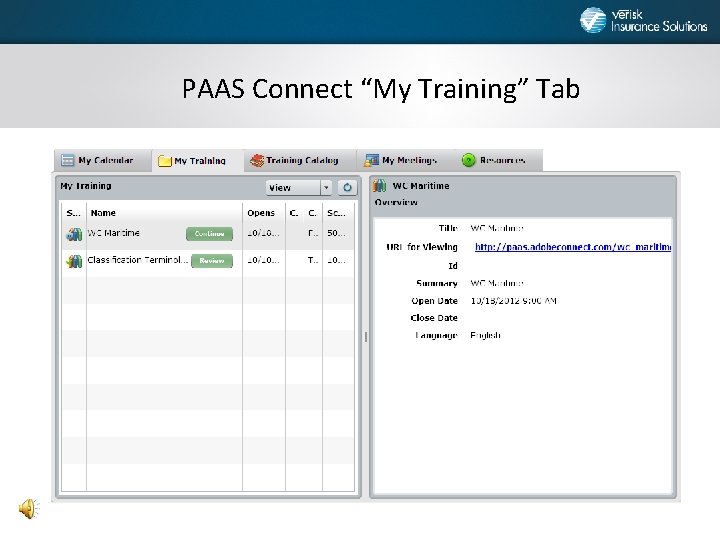Open the Resources tab

(498, 160)
